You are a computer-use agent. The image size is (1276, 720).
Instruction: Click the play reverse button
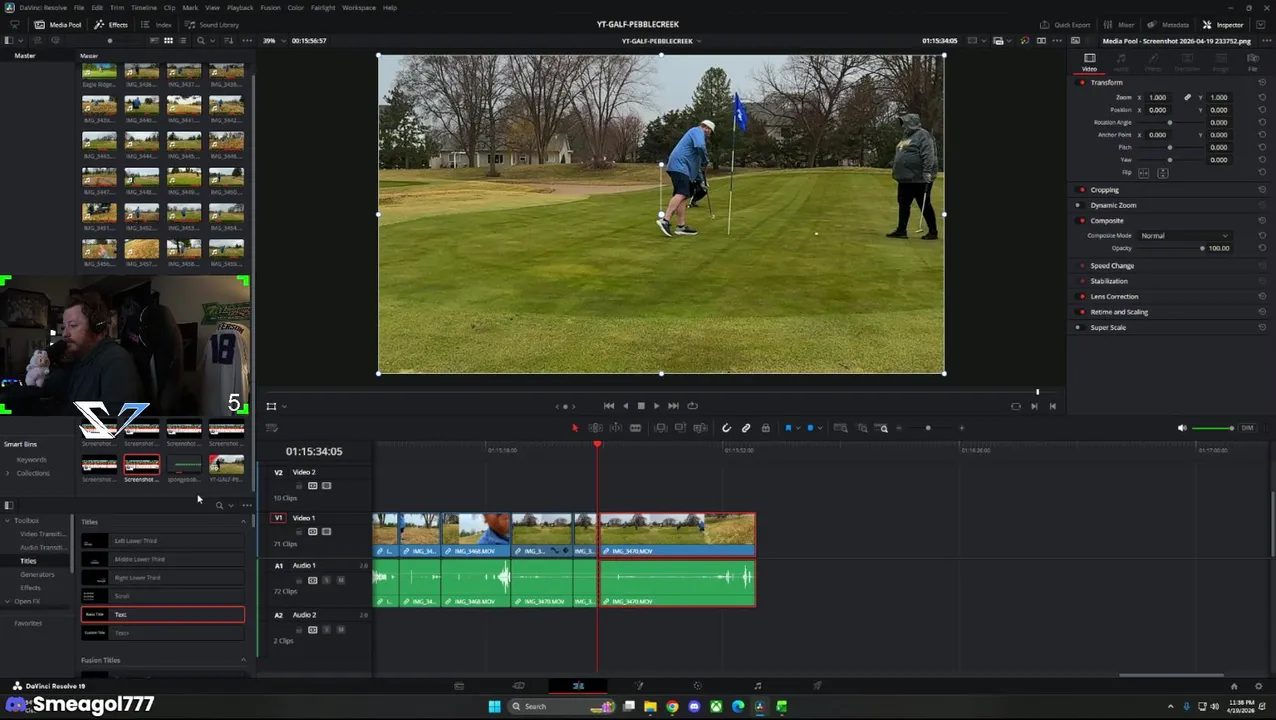click(626, 406)
